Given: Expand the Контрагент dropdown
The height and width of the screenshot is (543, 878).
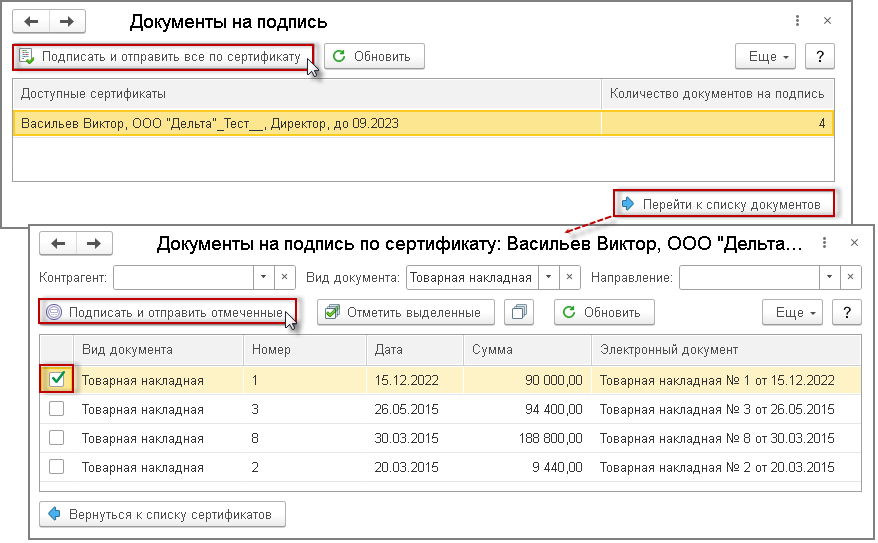Looking at the screenshot, I should tap(263, 278).
